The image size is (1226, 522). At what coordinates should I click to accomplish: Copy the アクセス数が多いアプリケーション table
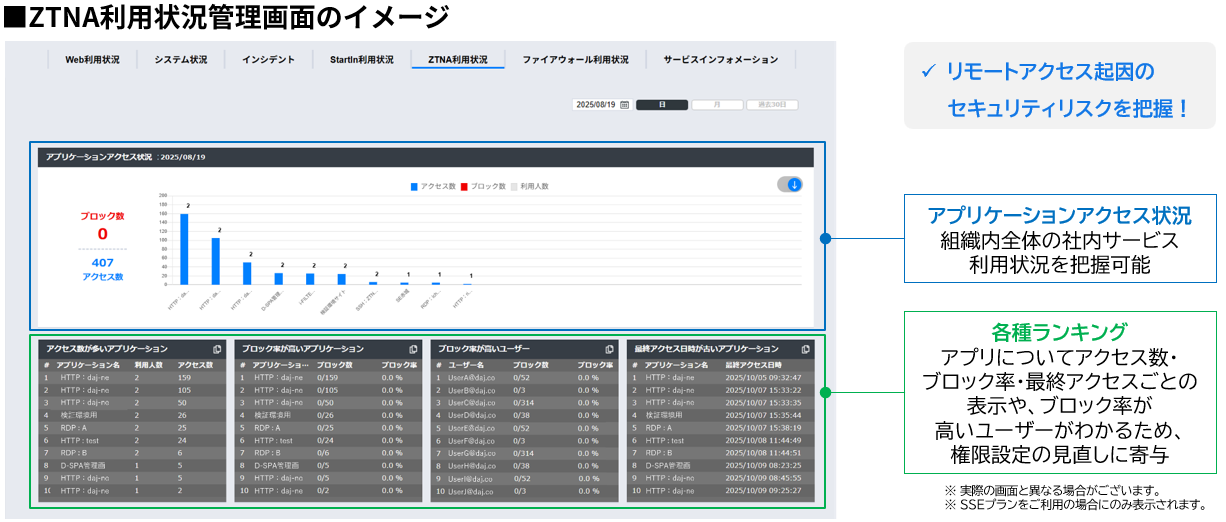217,350
